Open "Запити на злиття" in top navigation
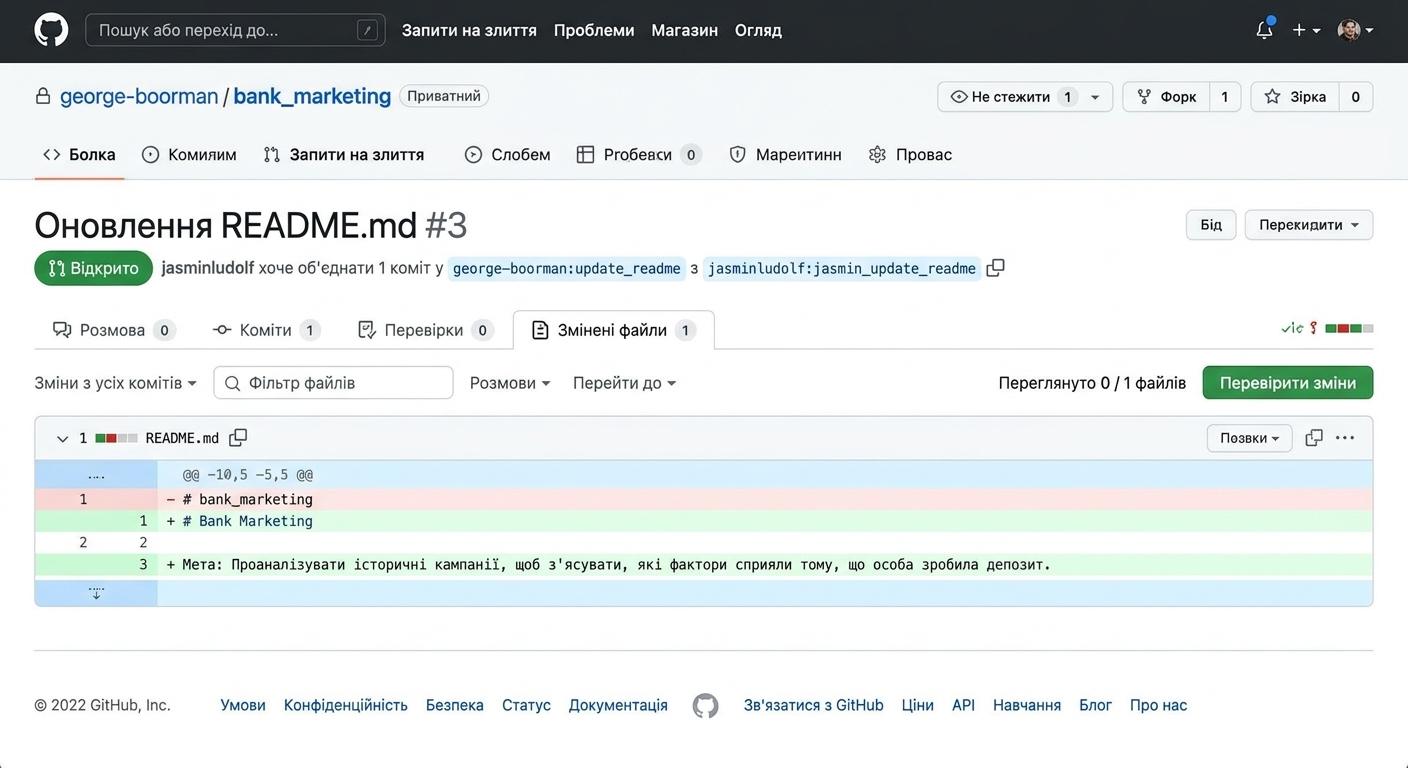The image size is (1408, 768). click(469, 30)
